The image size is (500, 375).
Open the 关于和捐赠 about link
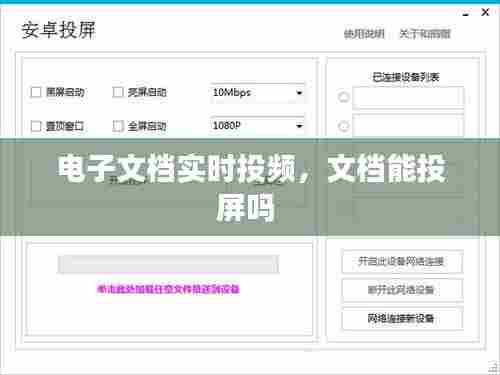pyautogui.click(x=425, y=34)
